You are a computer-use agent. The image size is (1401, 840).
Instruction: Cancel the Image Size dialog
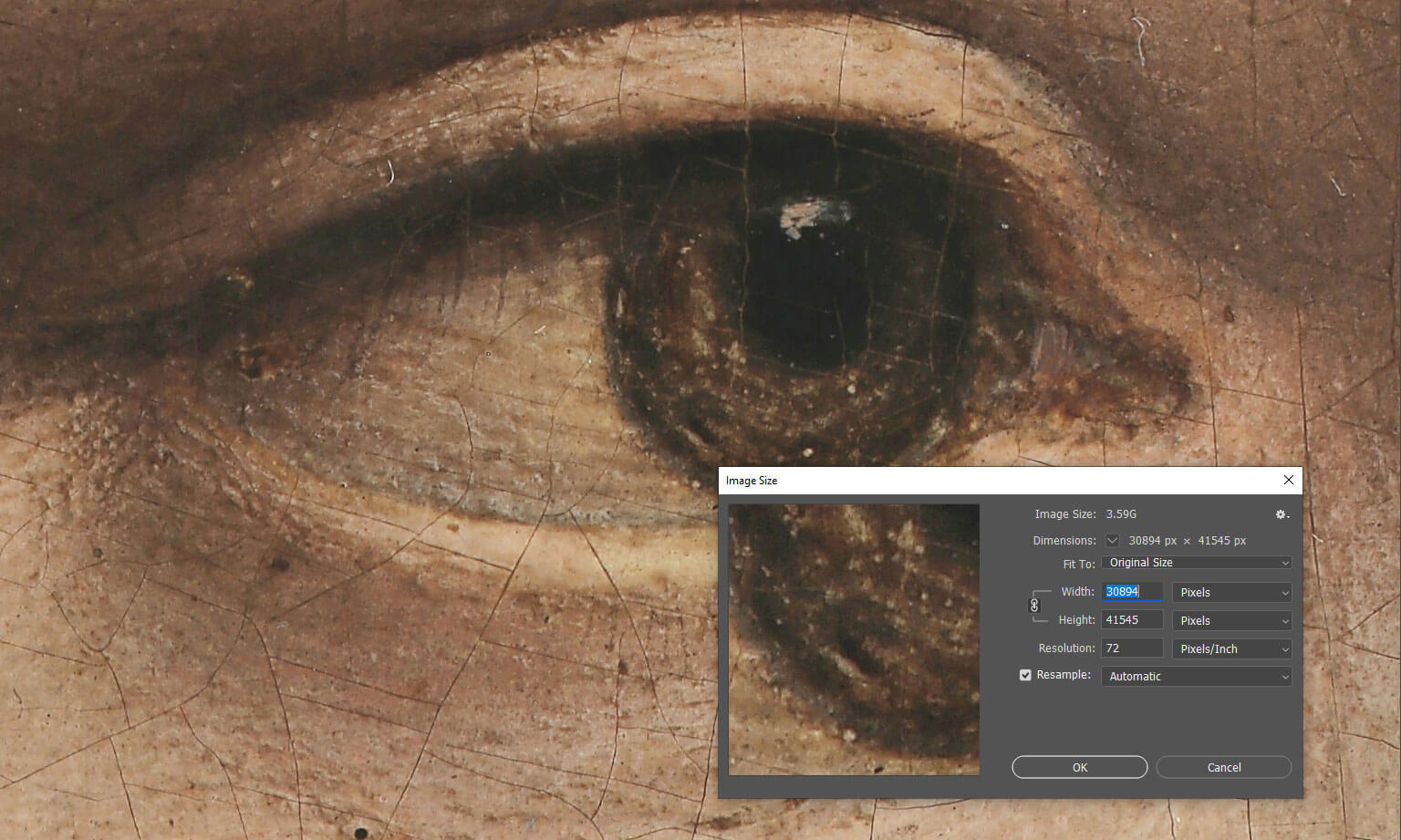coord(1224,767)
